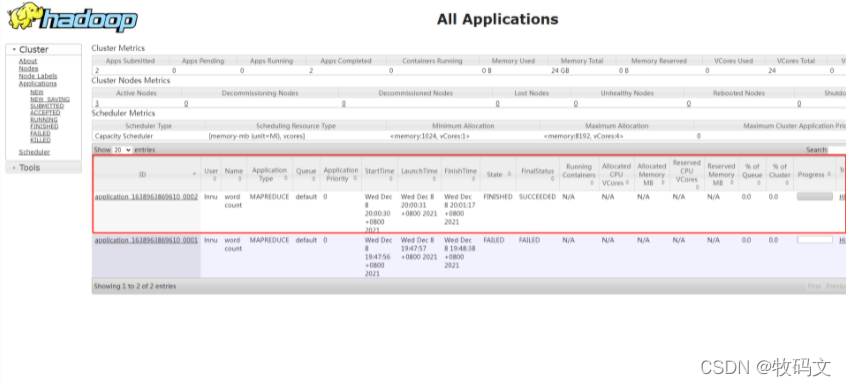This screenshot has width=846, height=386.
Task: Sort table by Running Containers column
Action: point(579,174)
